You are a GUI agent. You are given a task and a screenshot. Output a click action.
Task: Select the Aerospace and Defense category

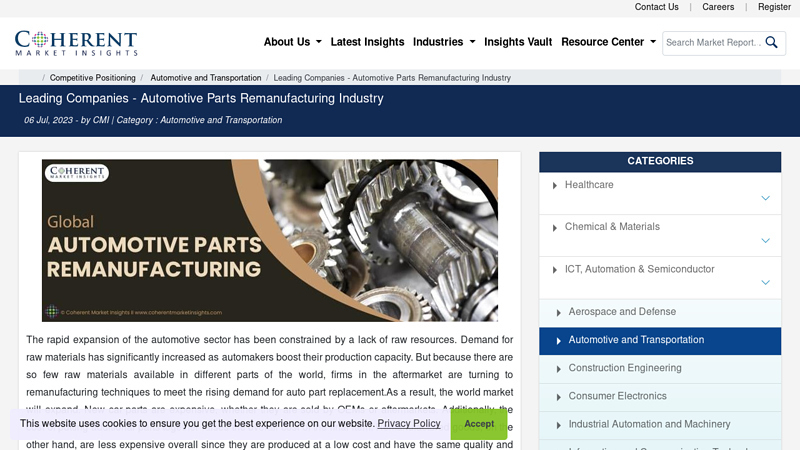coord(622,311)
